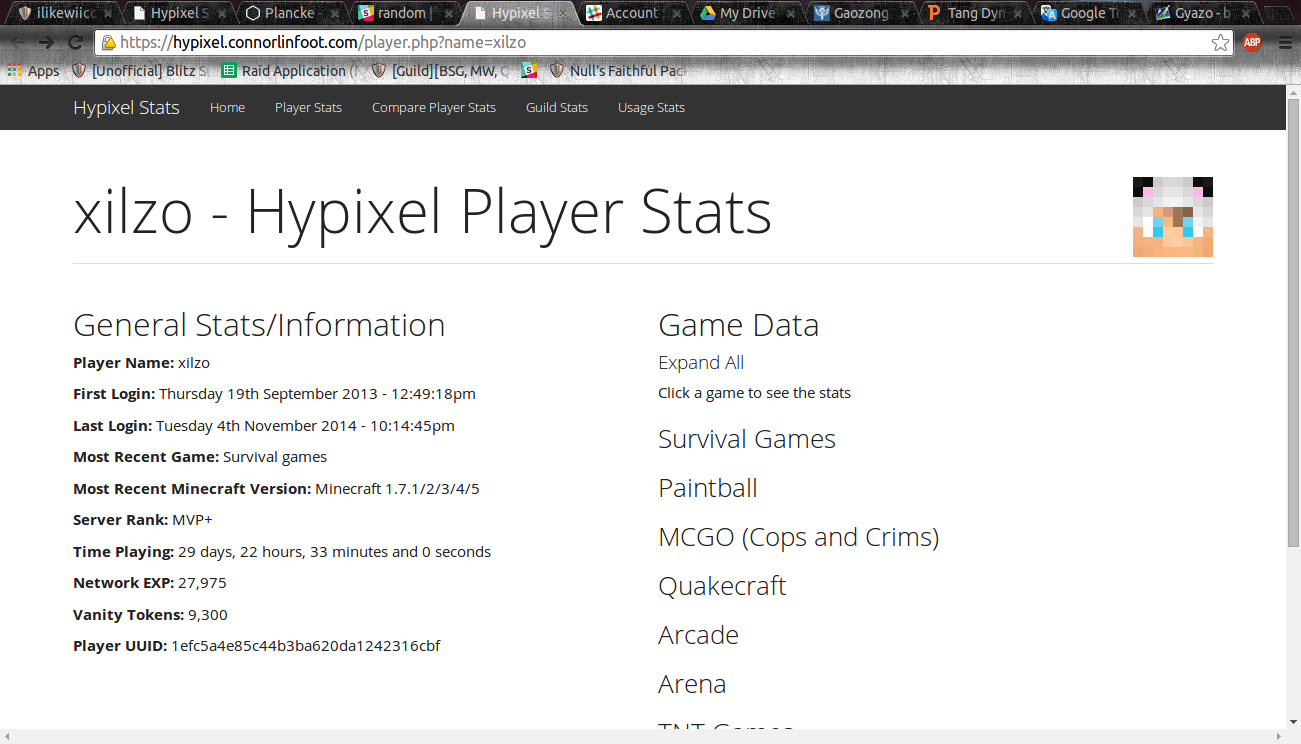Open the Apps bookmarks shortcut
The image size is (1301, 744).
34,71
